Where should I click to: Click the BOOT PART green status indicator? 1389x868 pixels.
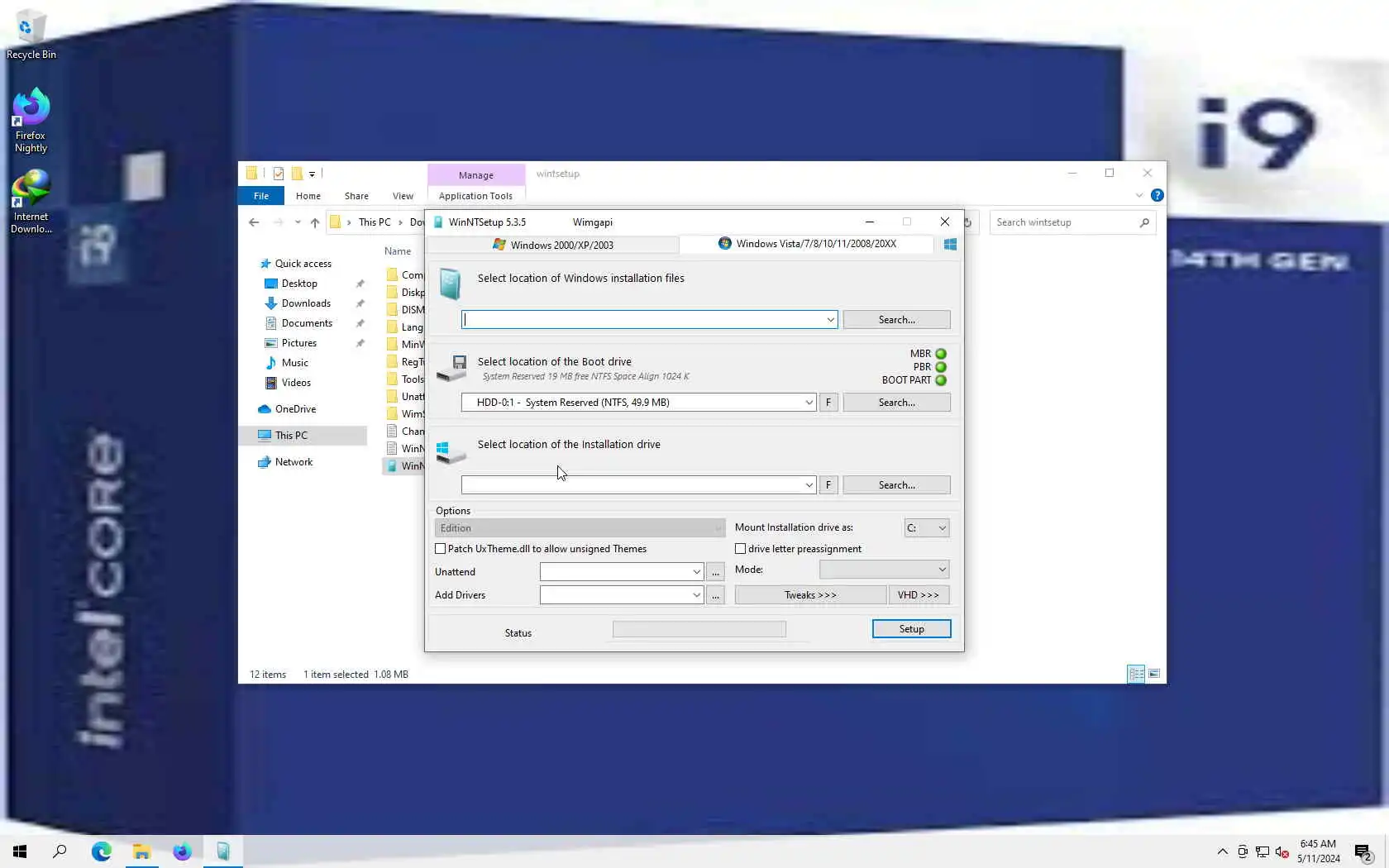coord(941,380)
